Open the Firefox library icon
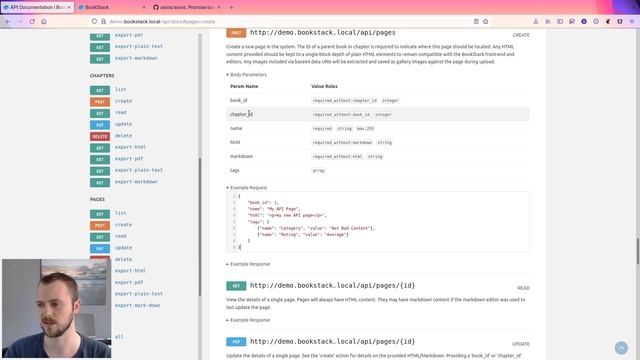The width and height of the screenshot is (640, 360). (x=548, y=21)
